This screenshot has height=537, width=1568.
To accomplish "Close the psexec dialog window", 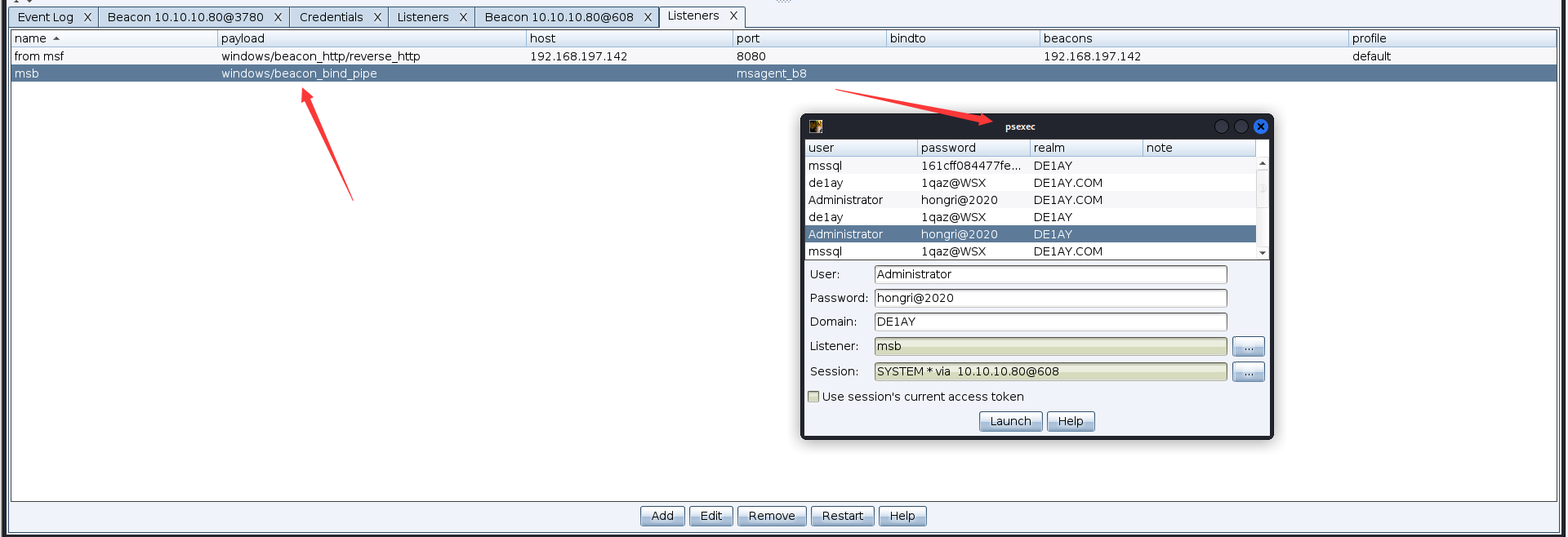I will coord(1260,126).
